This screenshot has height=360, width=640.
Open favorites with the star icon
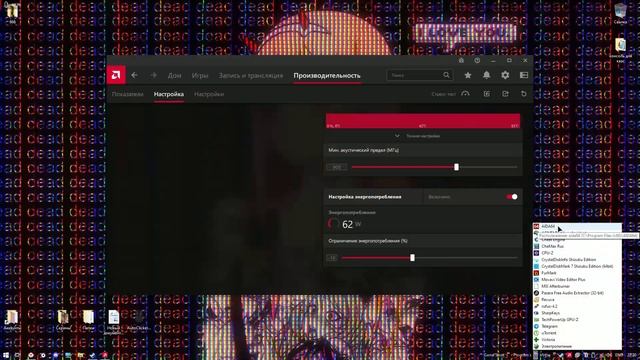(x=468, y=75)
